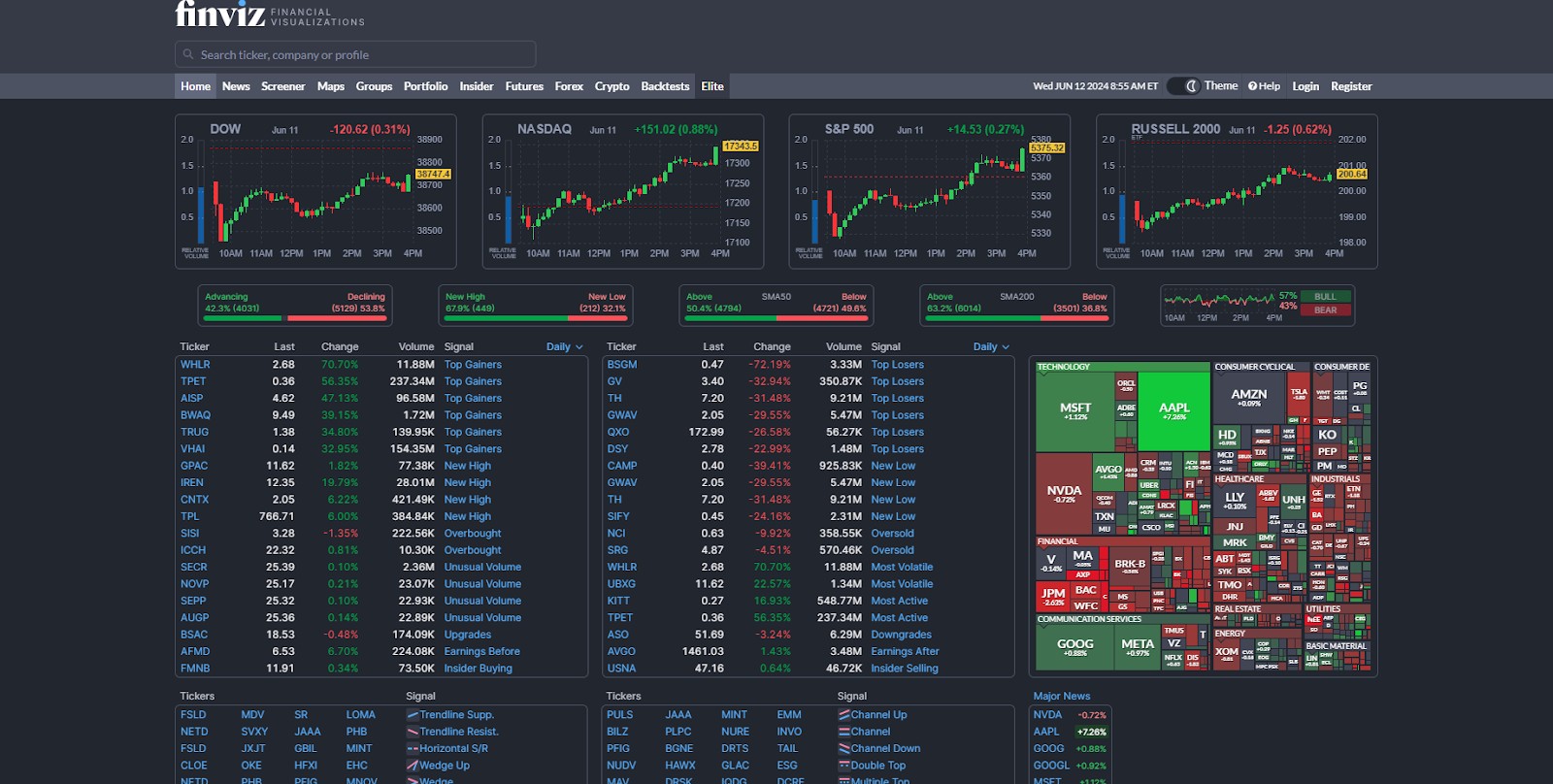Click the Volume column header, right table
1553x784 pixels.
click(843, 347)
